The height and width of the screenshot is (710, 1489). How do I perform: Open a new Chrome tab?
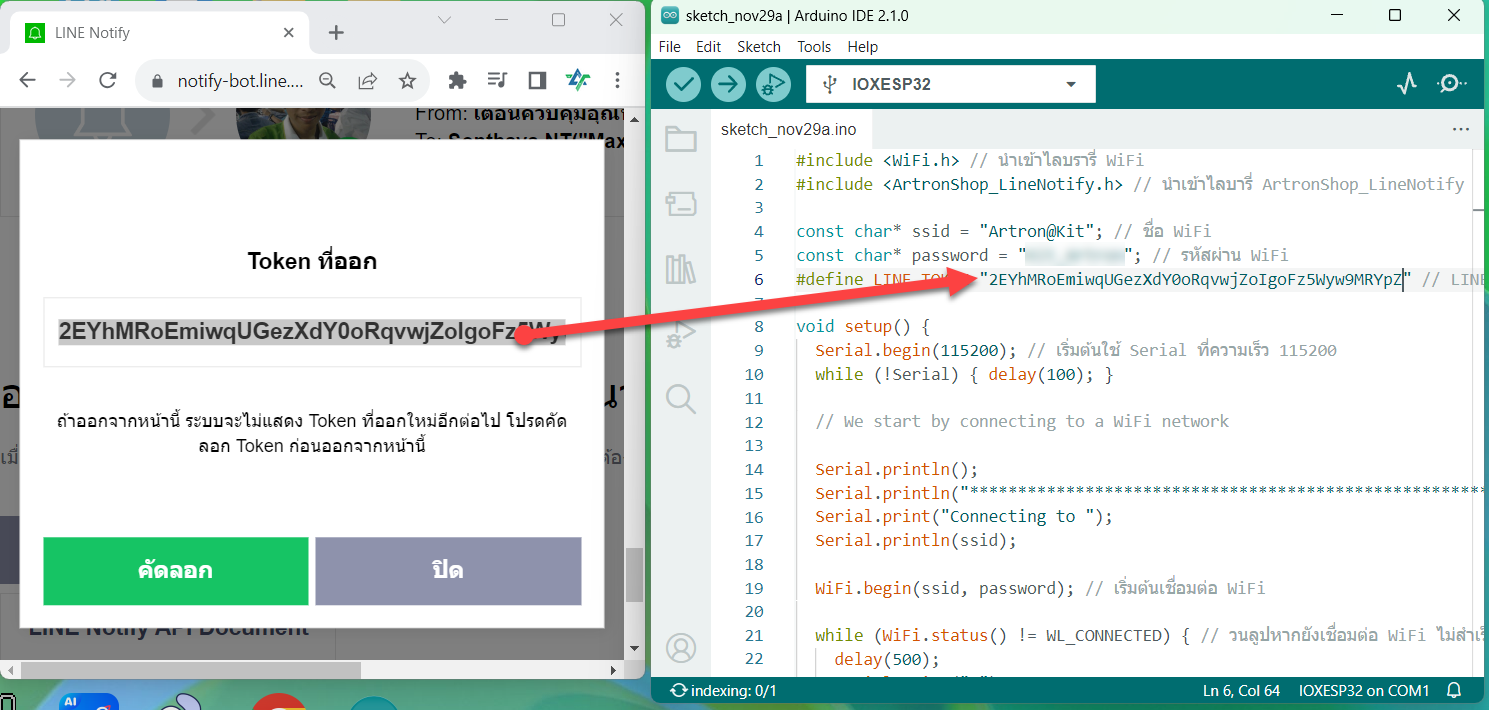point(336,33)
